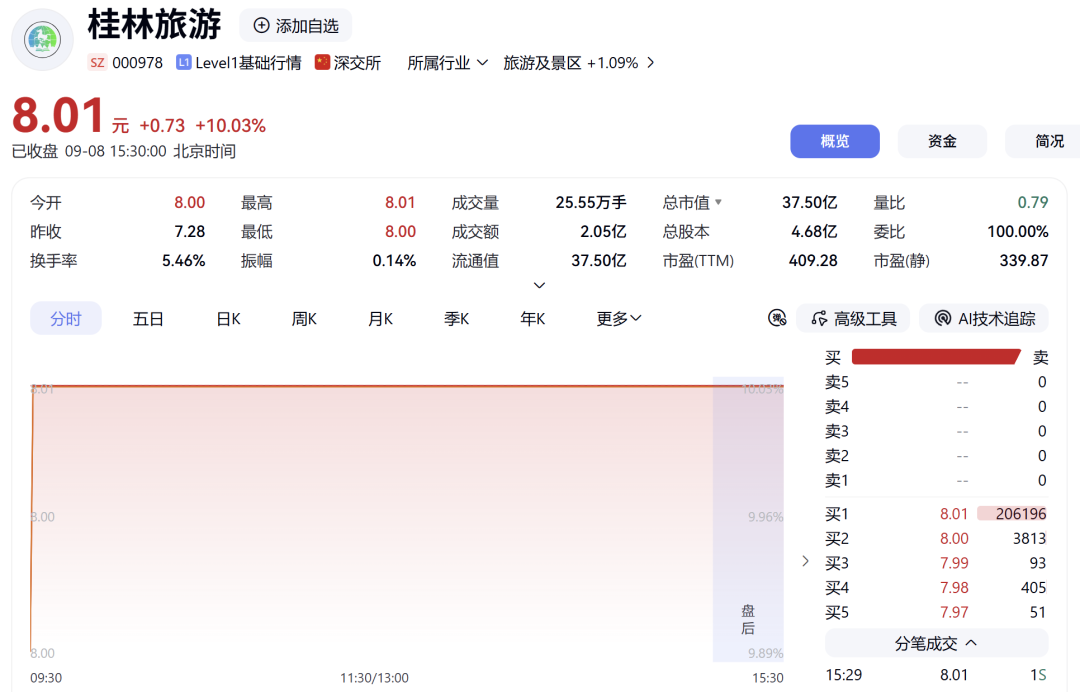Click the 盘后 after-hours chart region

click(x=748, y=519)
